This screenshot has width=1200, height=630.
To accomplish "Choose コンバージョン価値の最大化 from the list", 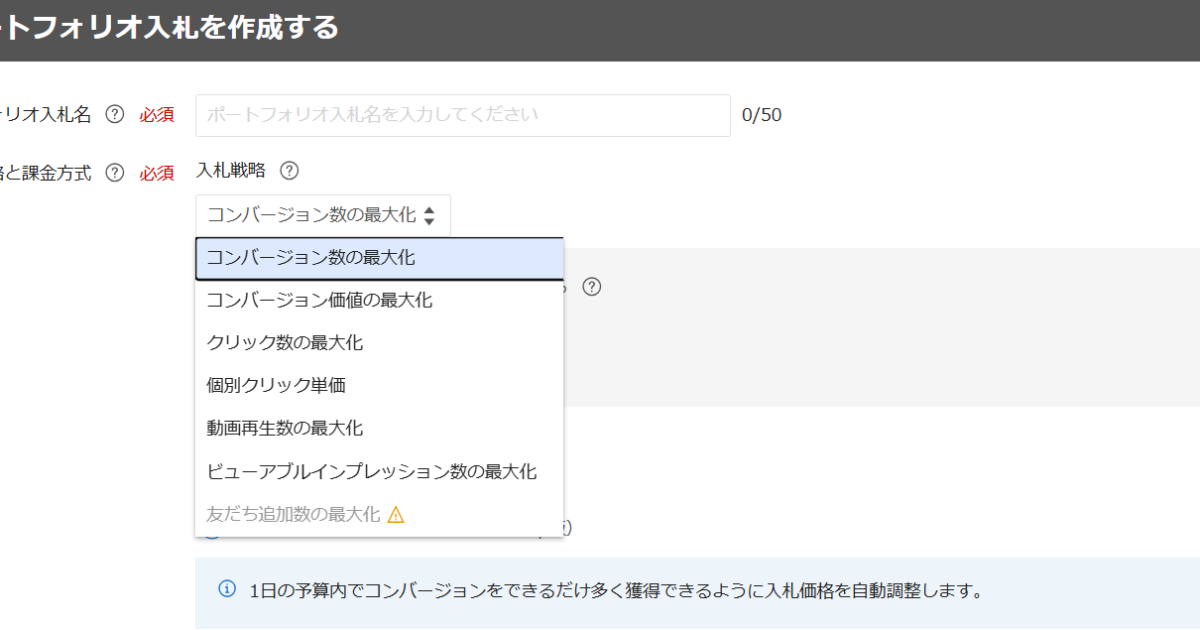I will [x=320, y=300].
